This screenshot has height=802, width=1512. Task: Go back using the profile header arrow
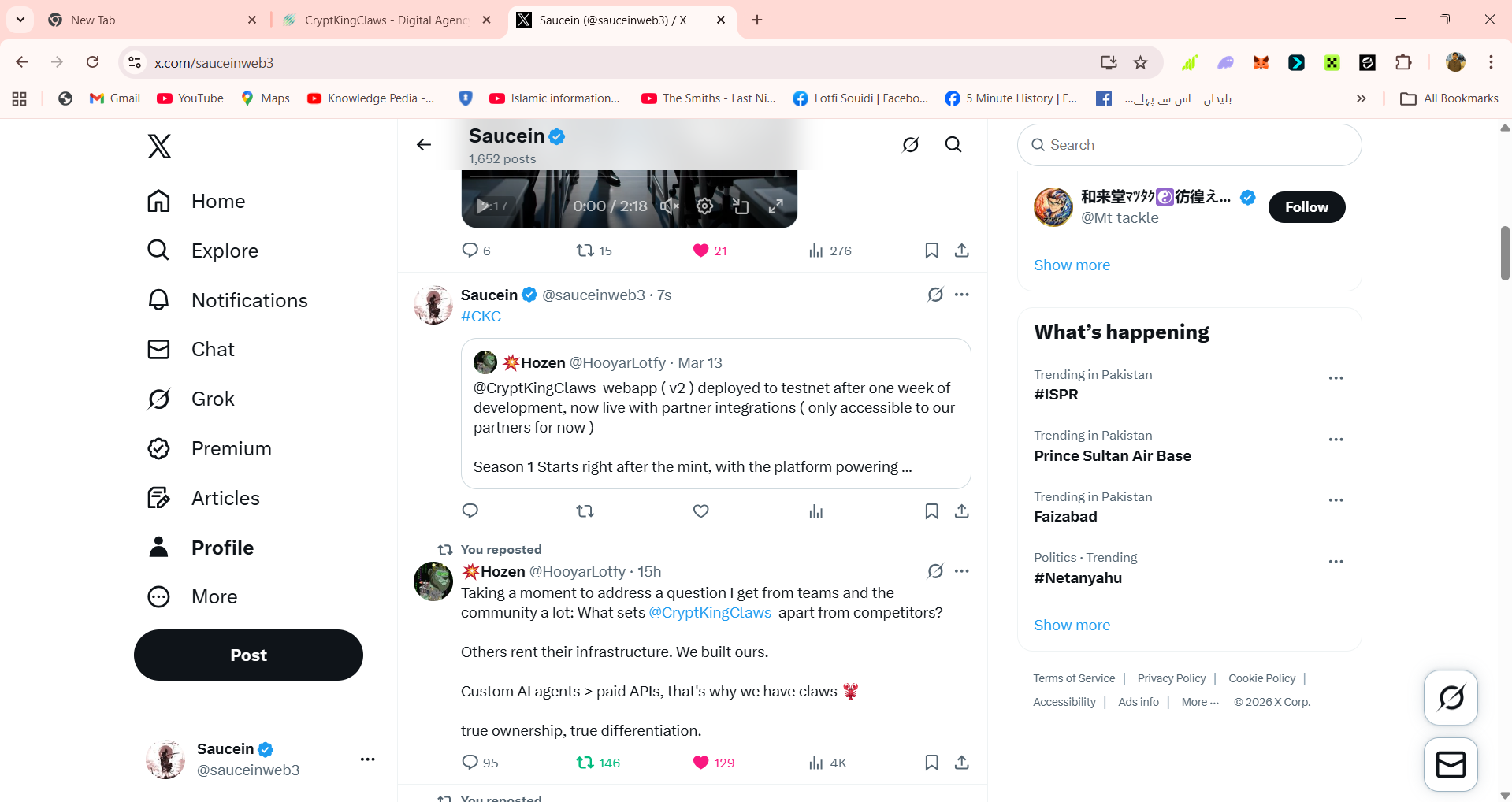424,144
